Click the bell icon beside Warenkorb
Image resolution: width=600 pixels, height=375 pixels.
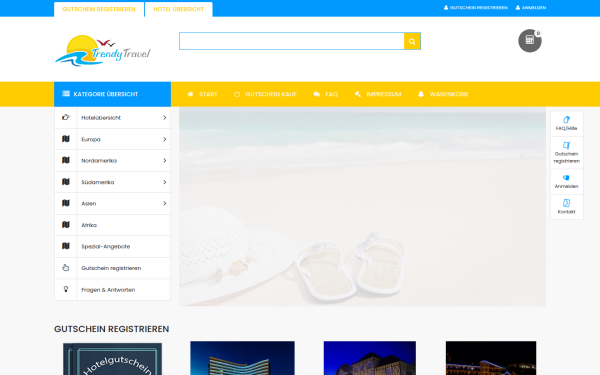(x=421, y=94)
